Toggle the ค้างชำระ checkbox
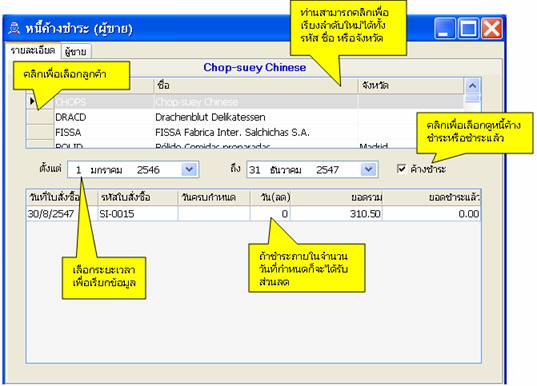This screenshot has height=386, width=537. [x=401, y=169]
